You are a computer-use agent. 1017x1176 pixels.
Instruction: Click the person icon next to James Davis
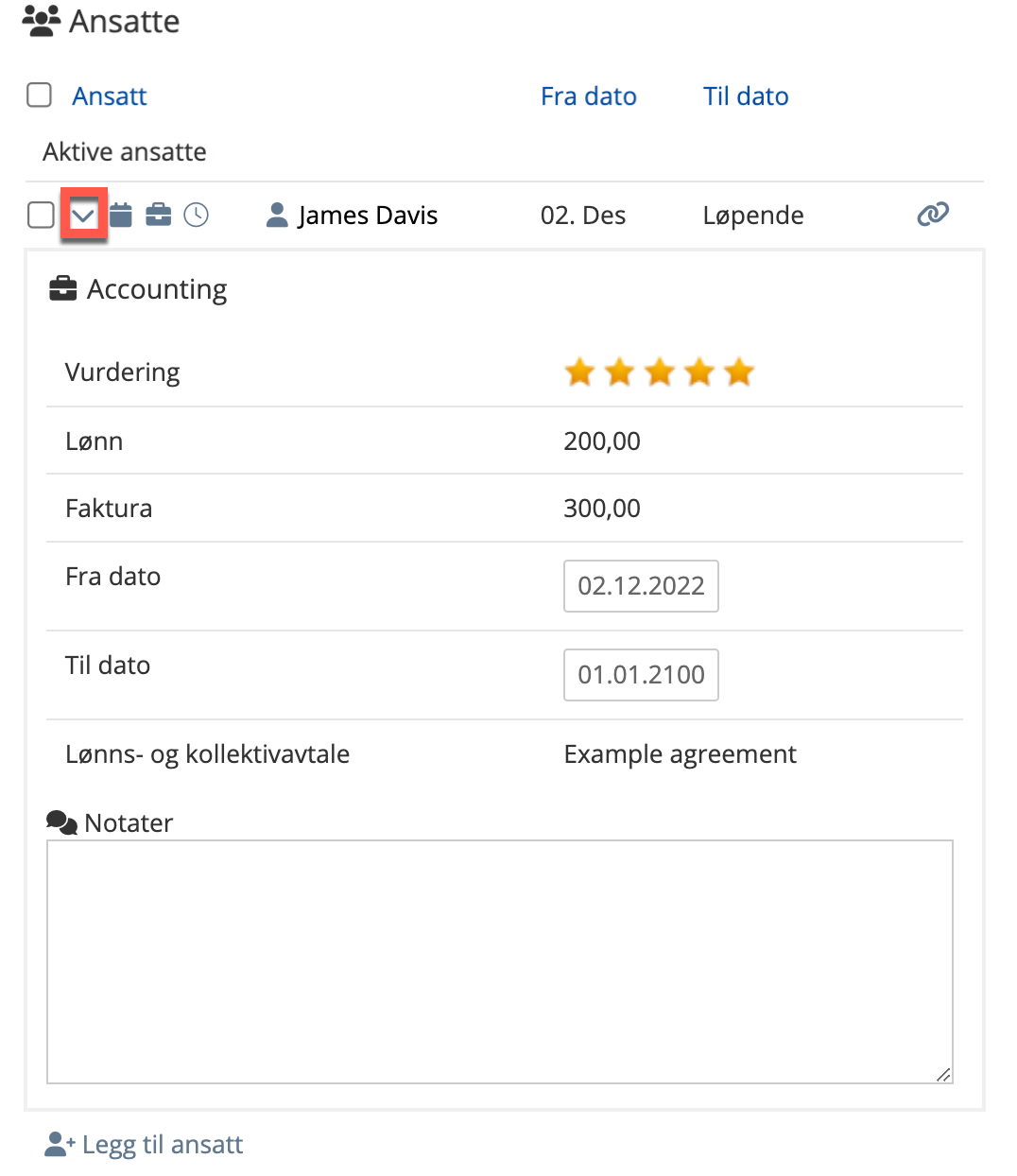pos(277,216)
